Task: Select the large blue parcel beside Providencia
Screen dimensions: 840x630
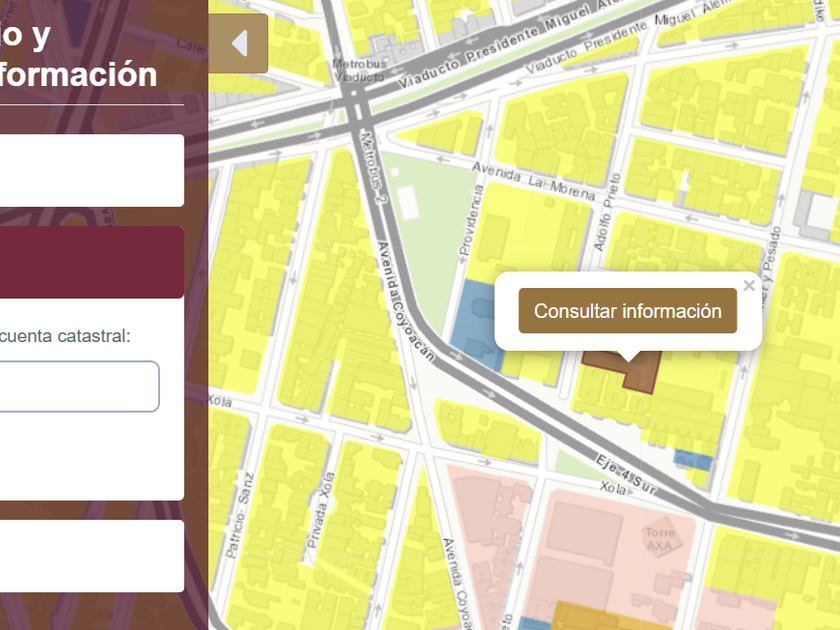Action: click(x=474, y=324)
